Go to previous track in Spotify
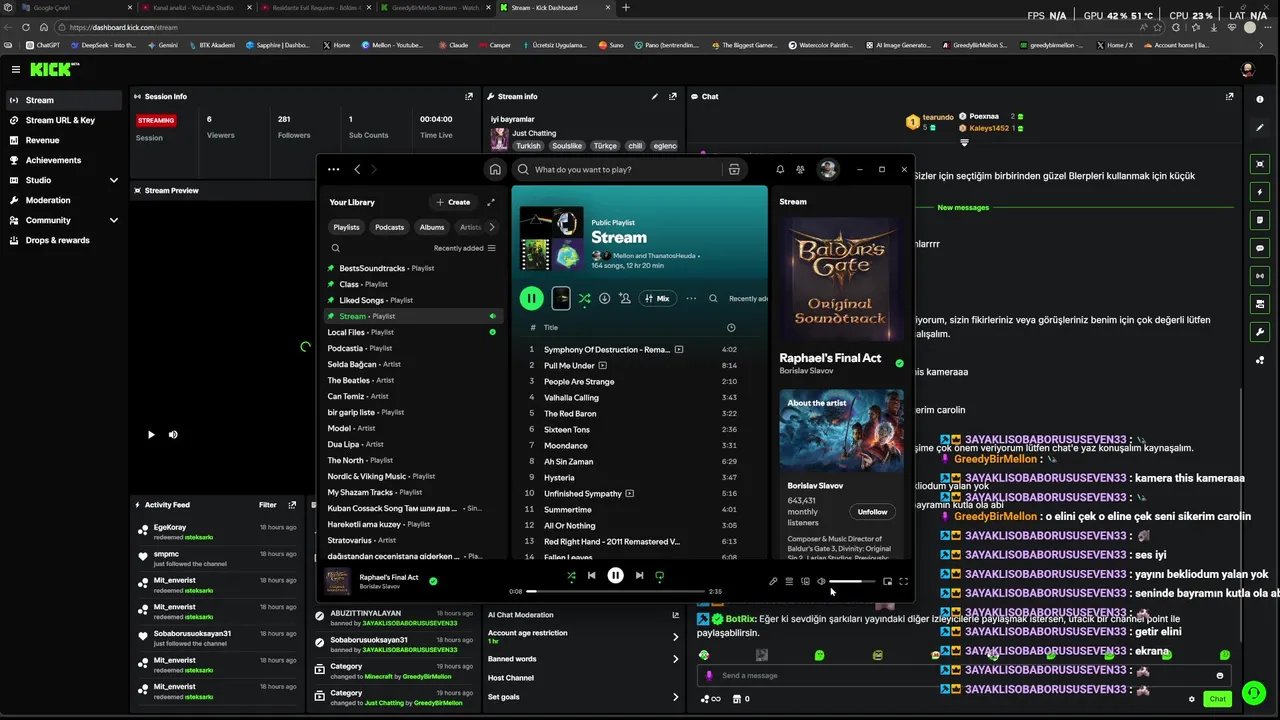The image size is (1280, 720). [x=591, y=575]
